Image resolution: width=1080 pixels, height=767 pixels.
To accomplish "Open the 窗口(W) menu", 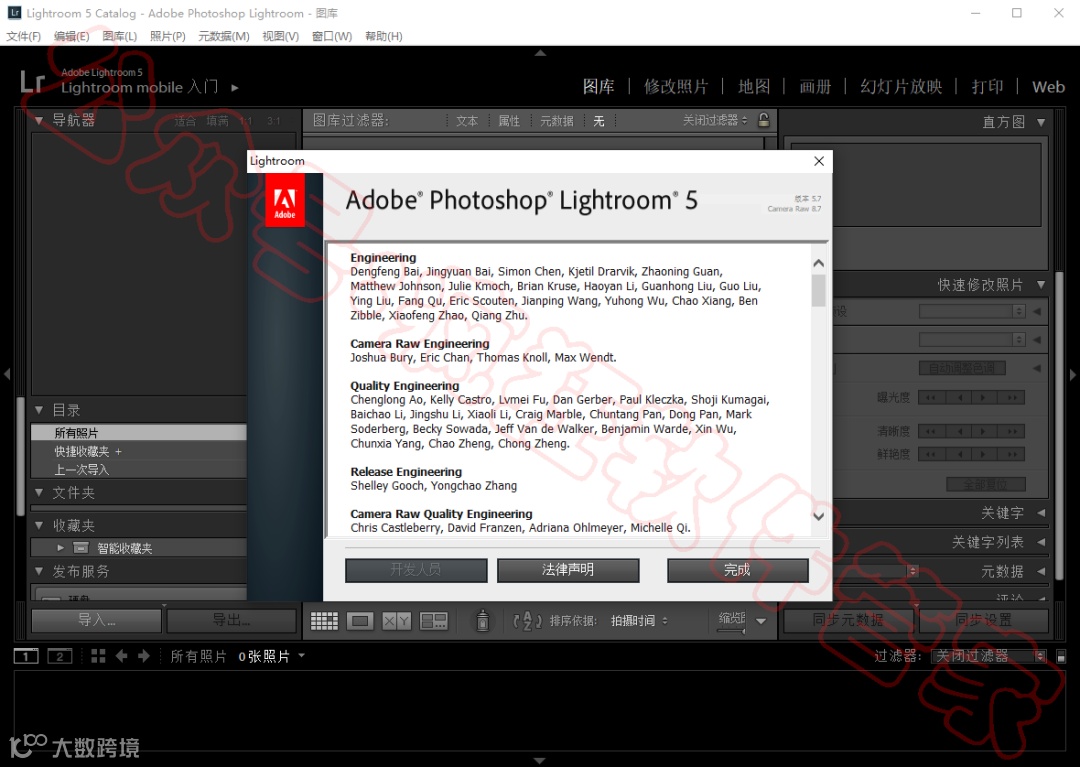I will click(332, 36).
